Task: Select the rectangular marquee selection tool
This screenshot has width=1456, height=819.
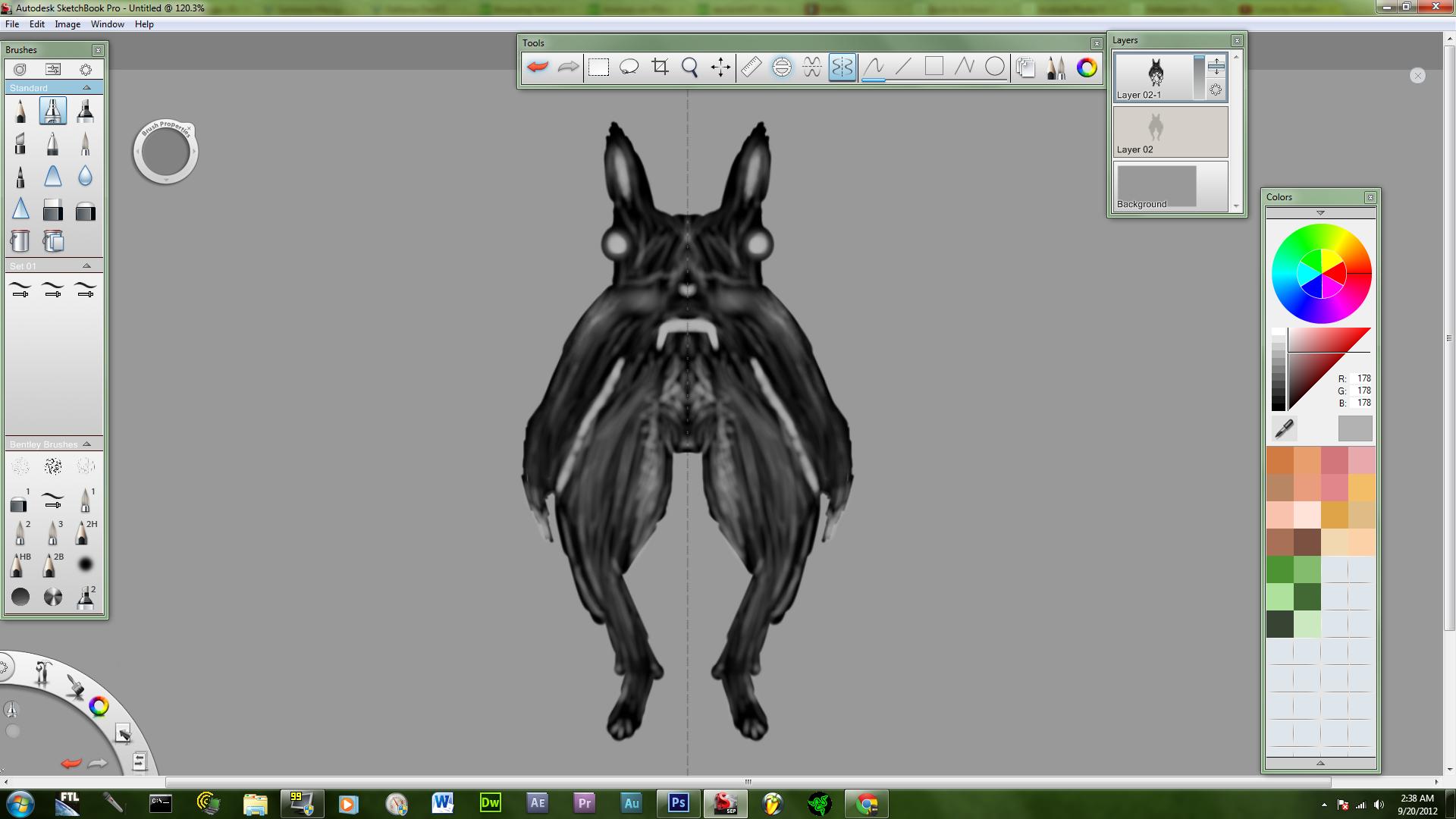Action: pyautogui.click(x=599, y=67)
